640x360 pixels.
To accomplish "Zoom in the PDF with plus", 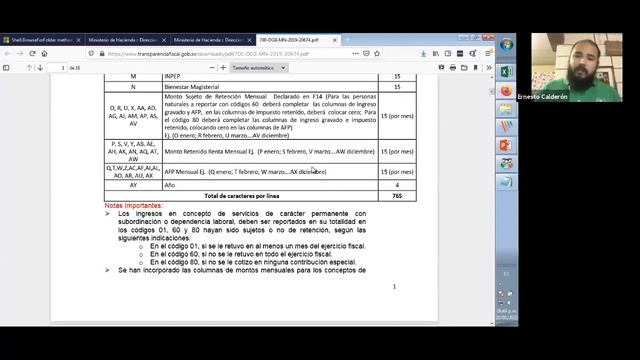I will 223,68.
